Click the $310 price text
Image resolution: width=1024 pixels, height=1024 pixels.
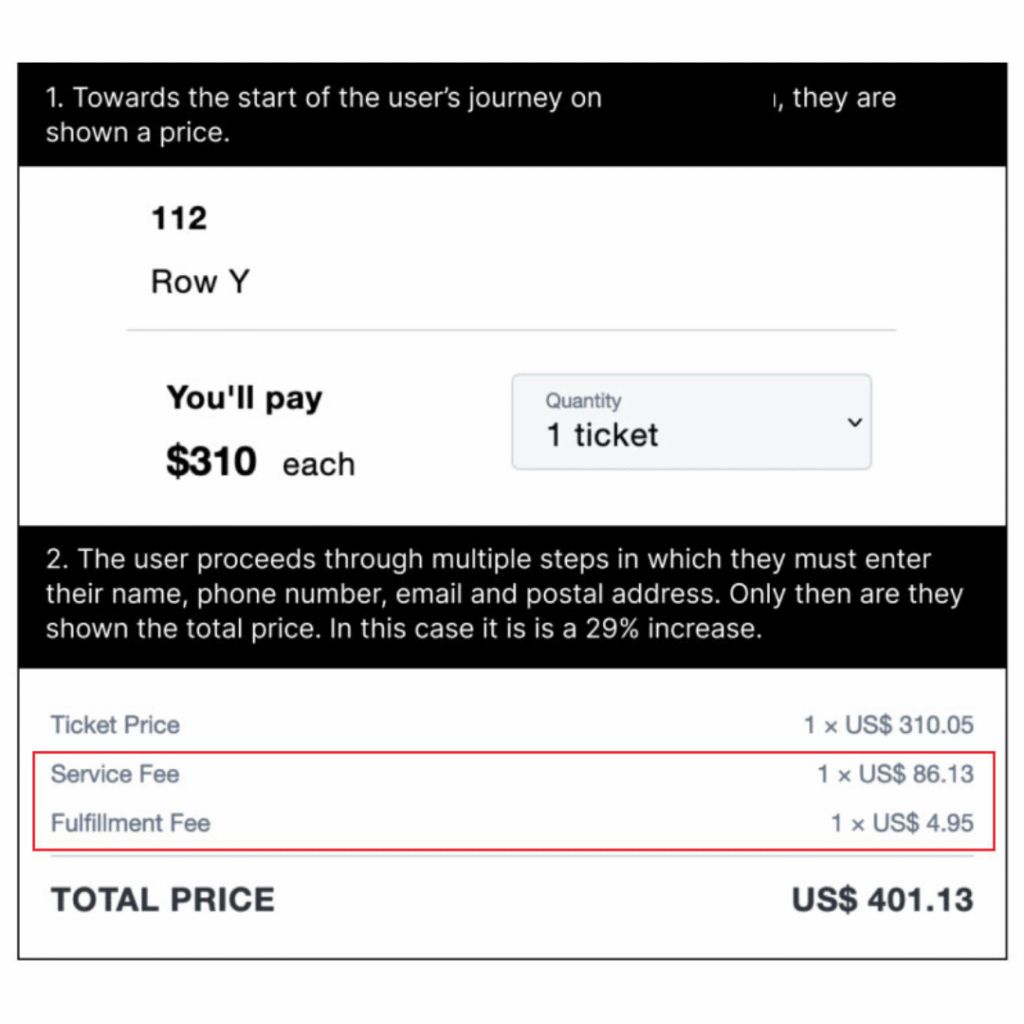210,461
